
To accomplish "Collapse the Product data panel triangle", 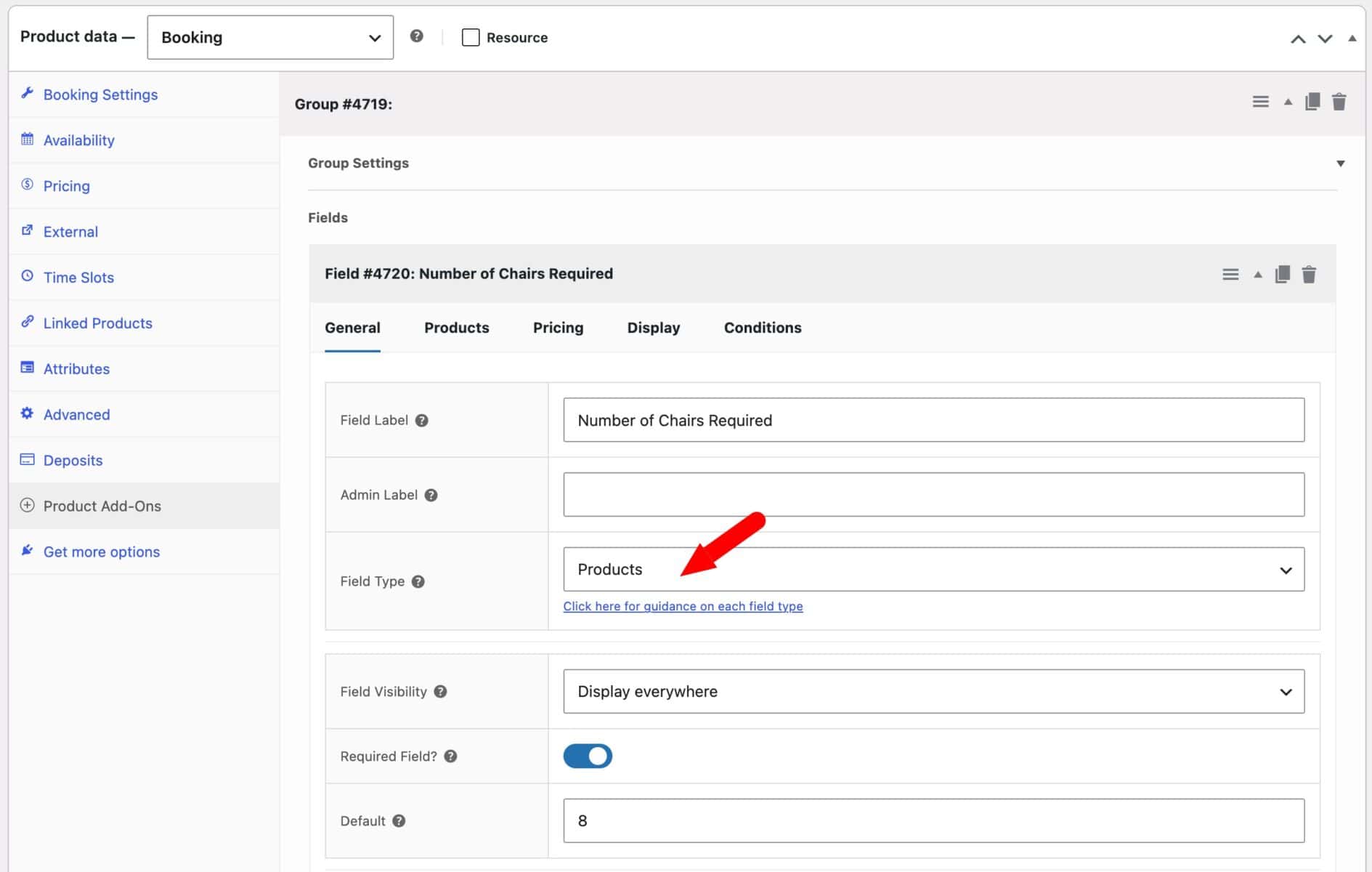I will coord(1352,39).
